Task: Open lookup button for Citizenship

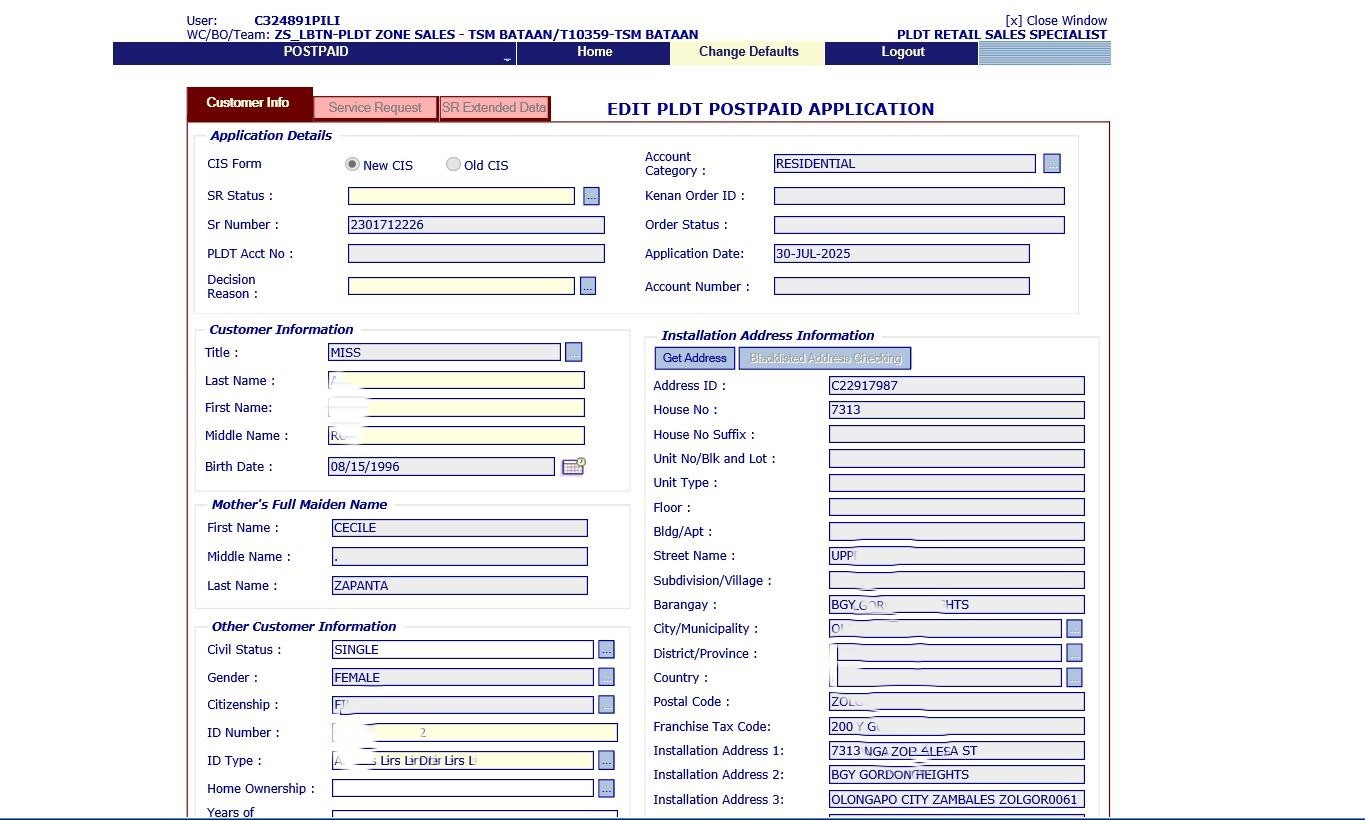Action: click(606, 705)
